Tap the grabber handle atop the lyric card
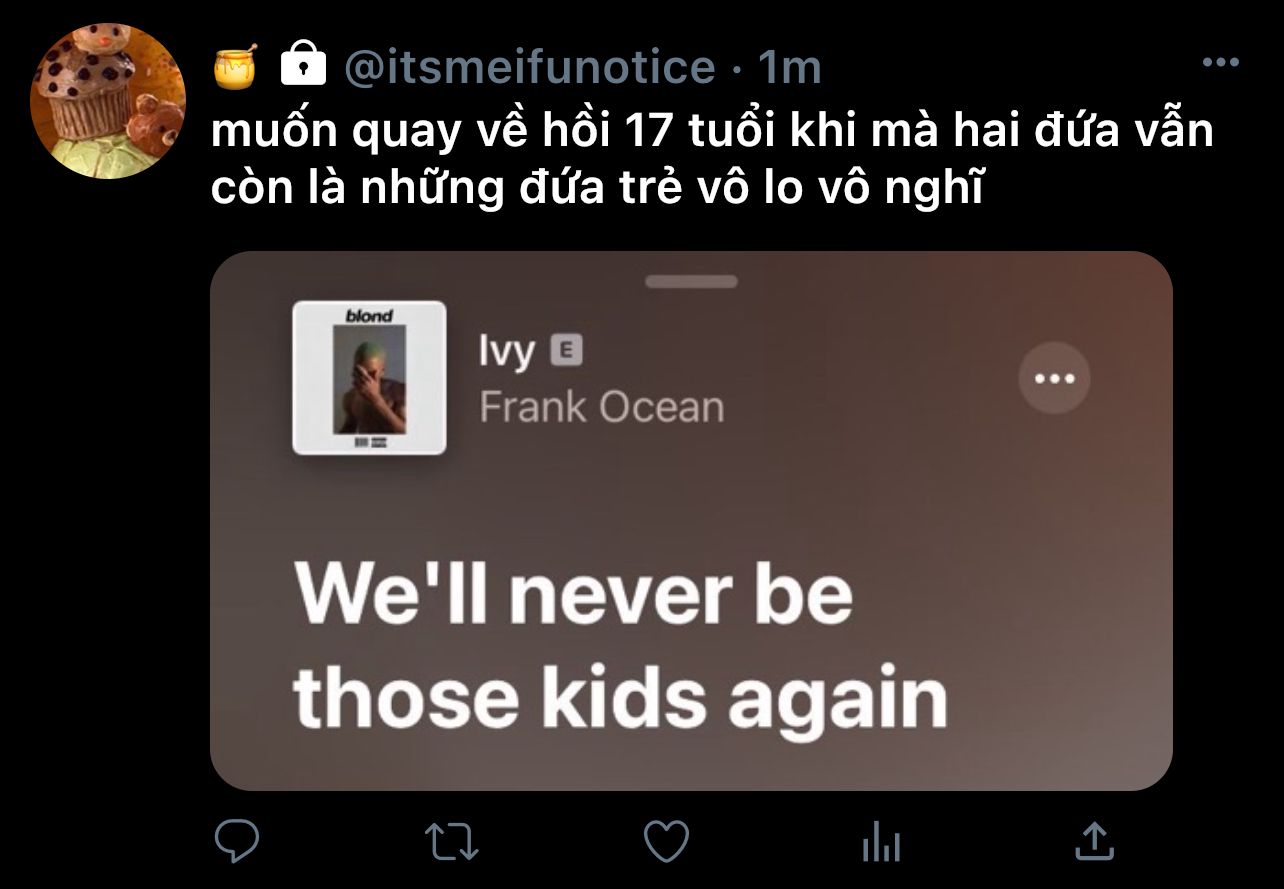The height and width of the screenshot is (889, 1284). point(691,282)
